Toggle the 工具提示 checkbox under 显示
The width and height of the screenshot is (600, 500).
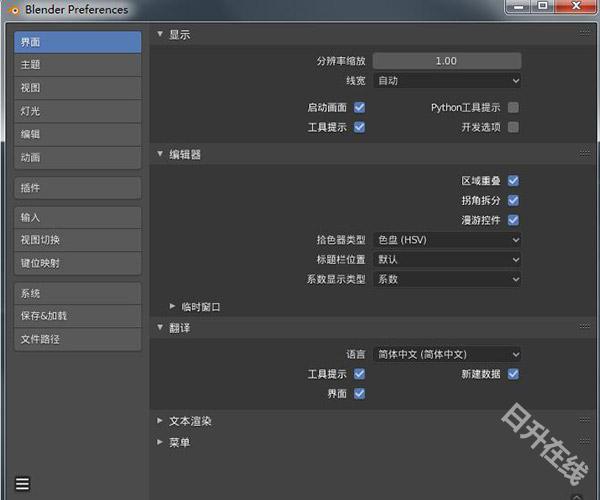point(359,127)
